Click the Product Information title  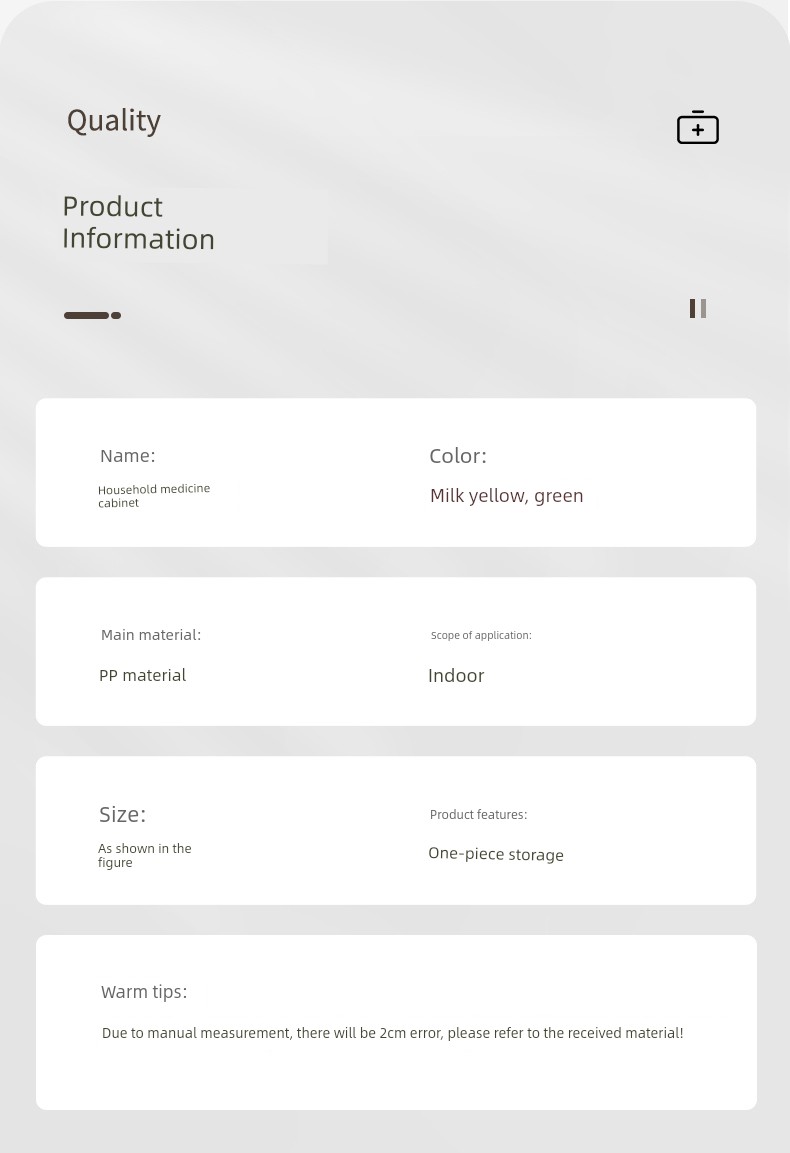[138, 223]
